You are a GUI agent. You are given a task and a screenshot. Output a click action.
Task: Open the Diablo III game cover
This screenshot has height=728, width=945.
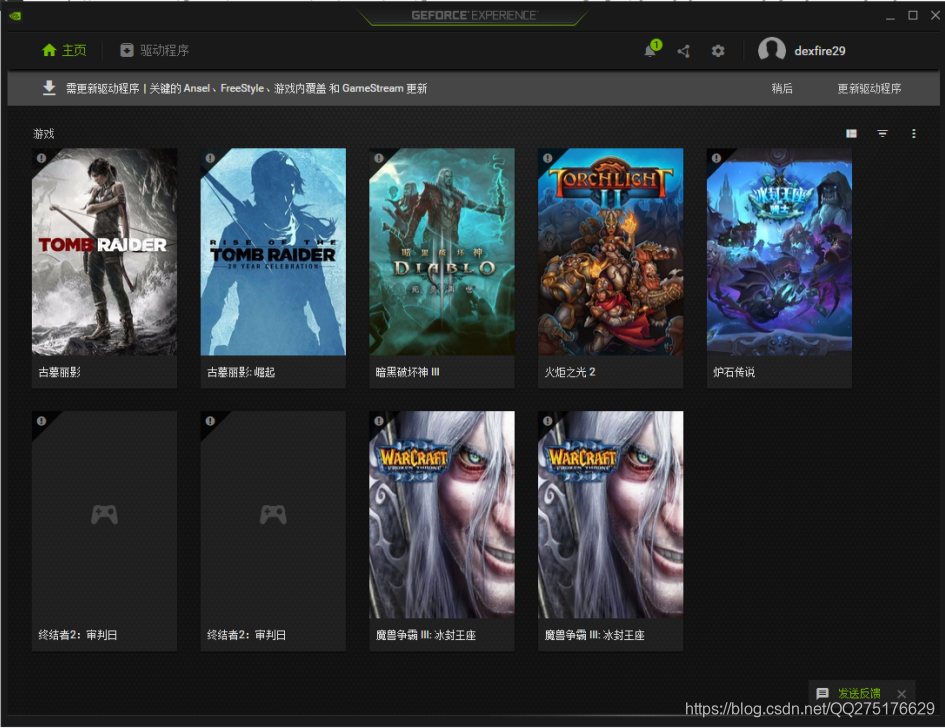pyautogui.click(x=442, y=251)
